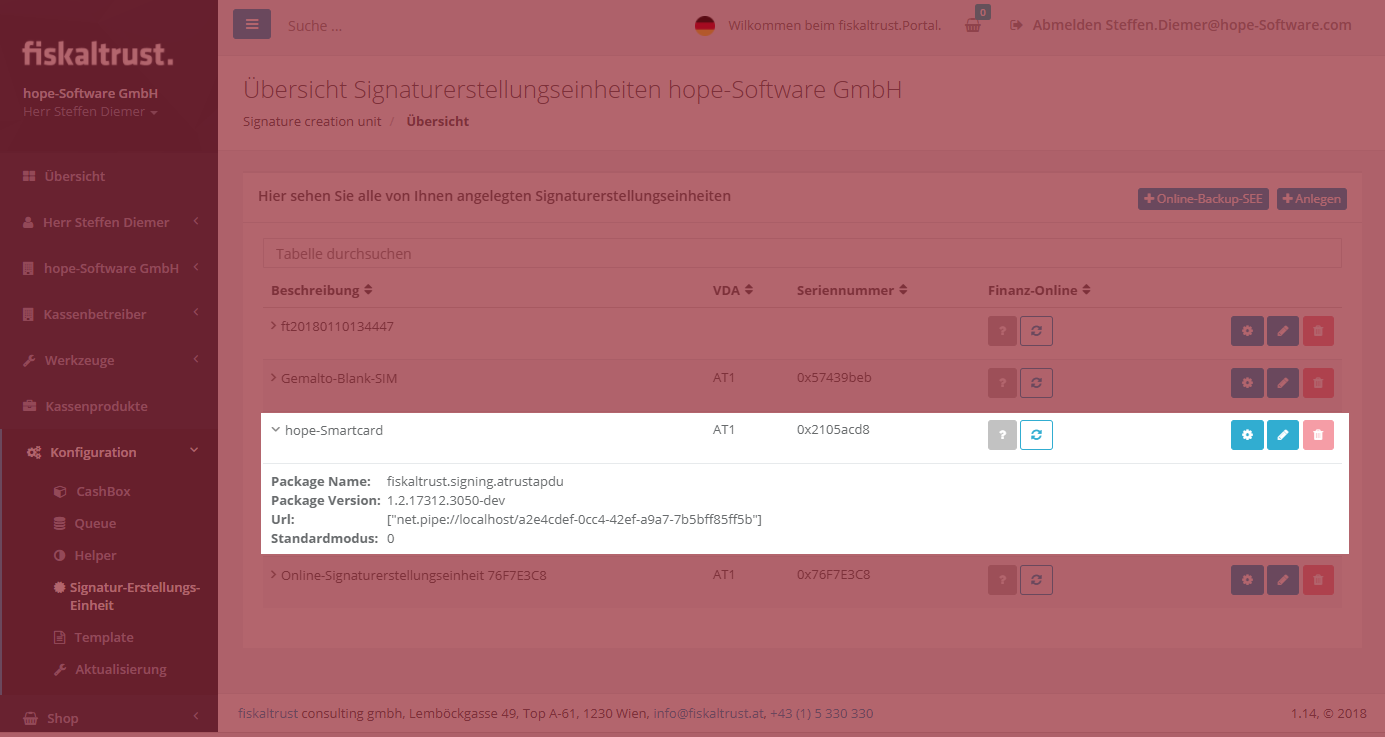Open gear settings for Gemalto-Blank-SIM

pos(1247,383)
